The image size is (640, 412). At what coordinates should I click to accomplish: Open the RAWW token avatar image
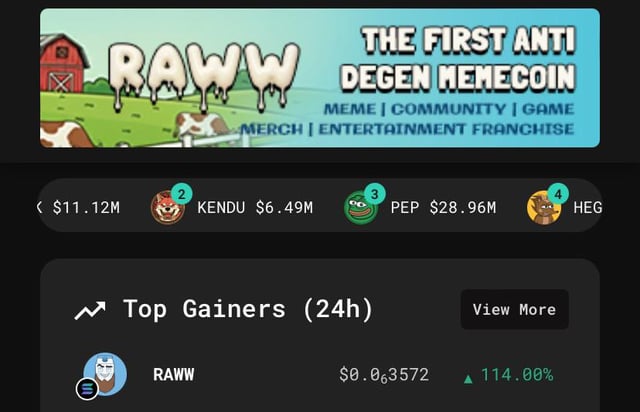pos(105,374)
